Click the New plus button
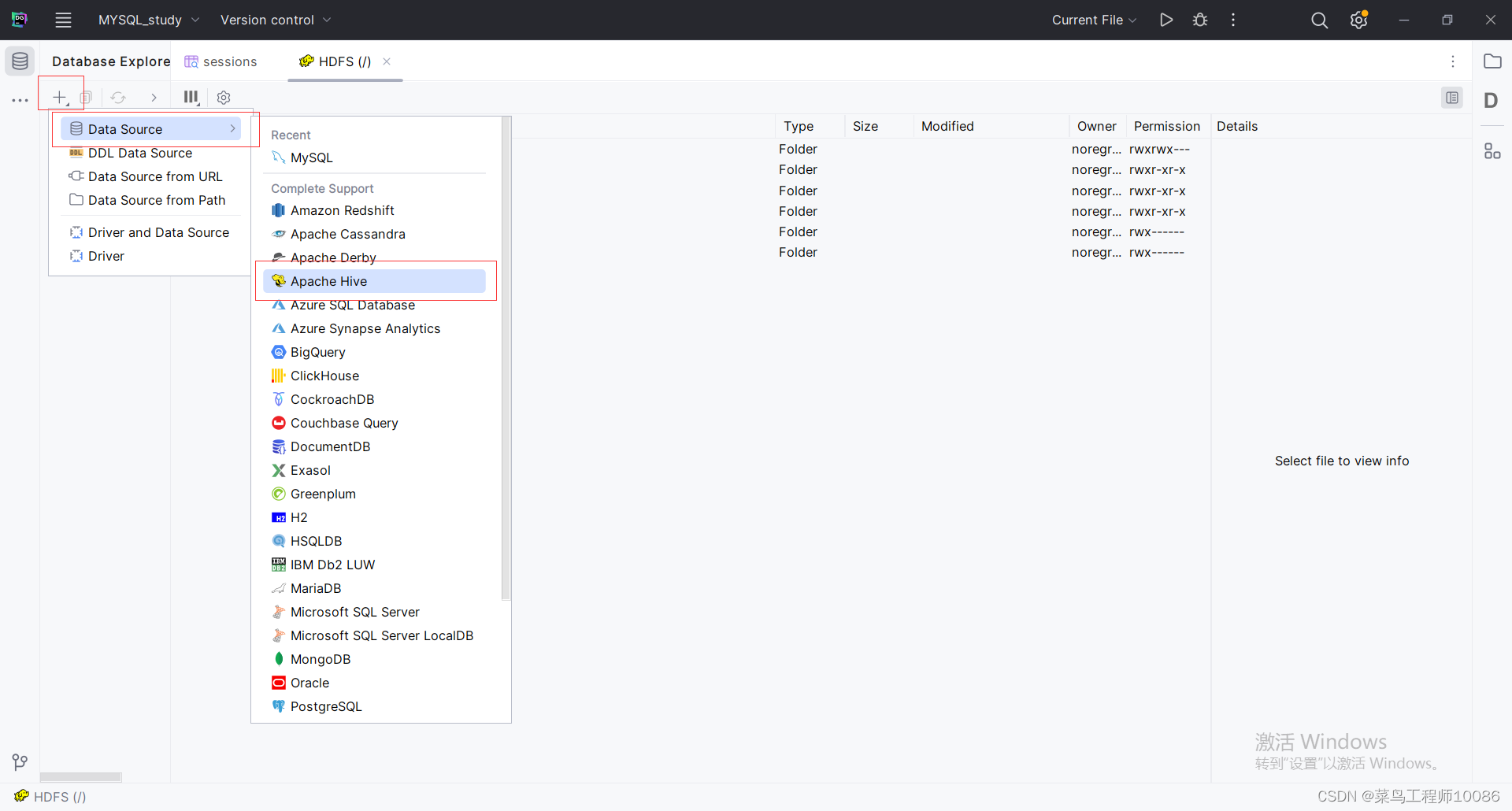The width and height of the screenshot is (1512, 811). click(60, 97)
